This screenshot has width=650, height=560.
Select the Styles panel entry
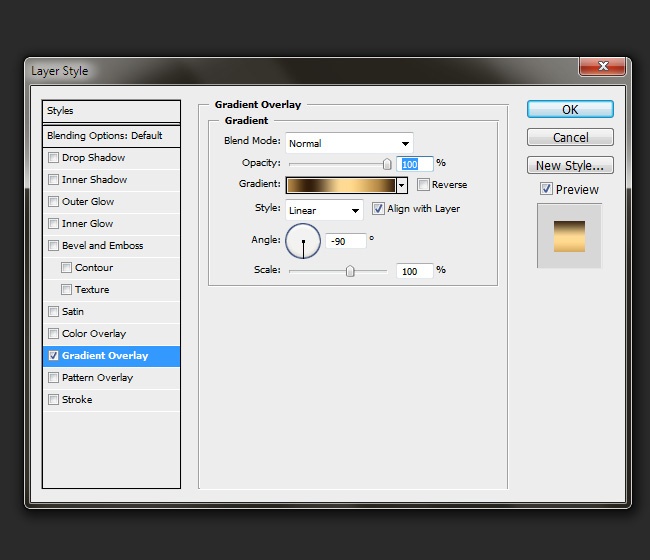pos(111,111)
